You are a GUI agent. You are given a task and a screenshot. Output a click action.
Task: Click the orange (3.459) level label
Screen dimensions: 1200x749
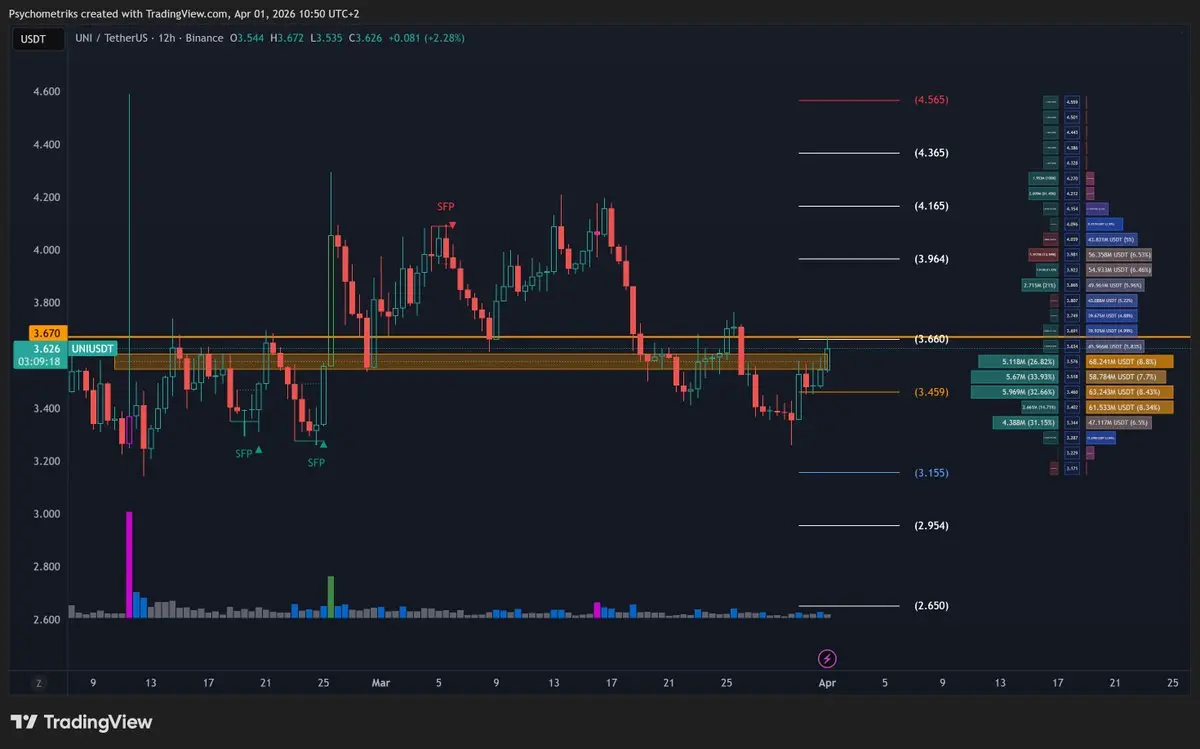931,392
